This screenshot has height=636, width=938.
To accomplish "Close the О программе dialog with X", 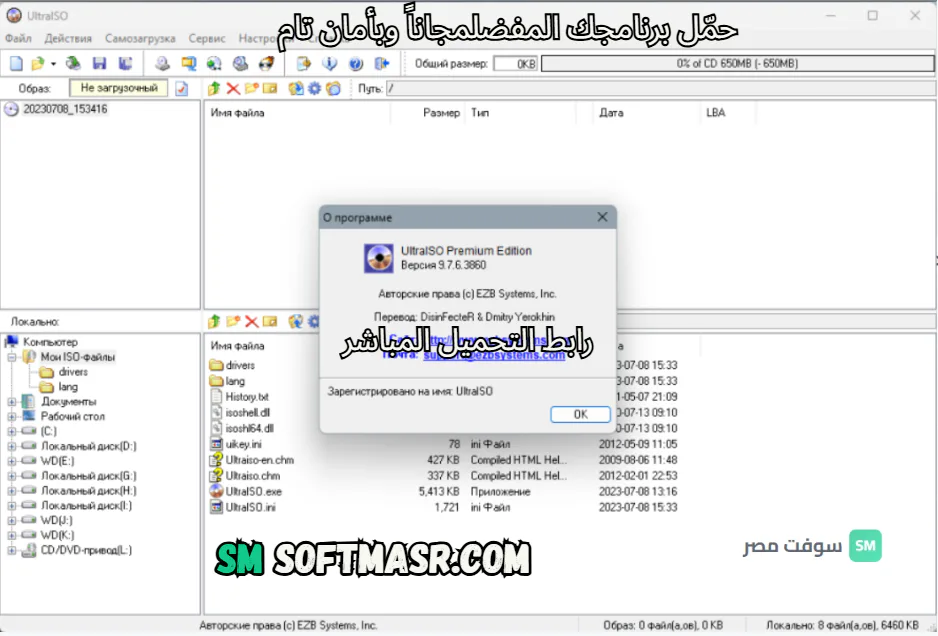I will (602, 217).
